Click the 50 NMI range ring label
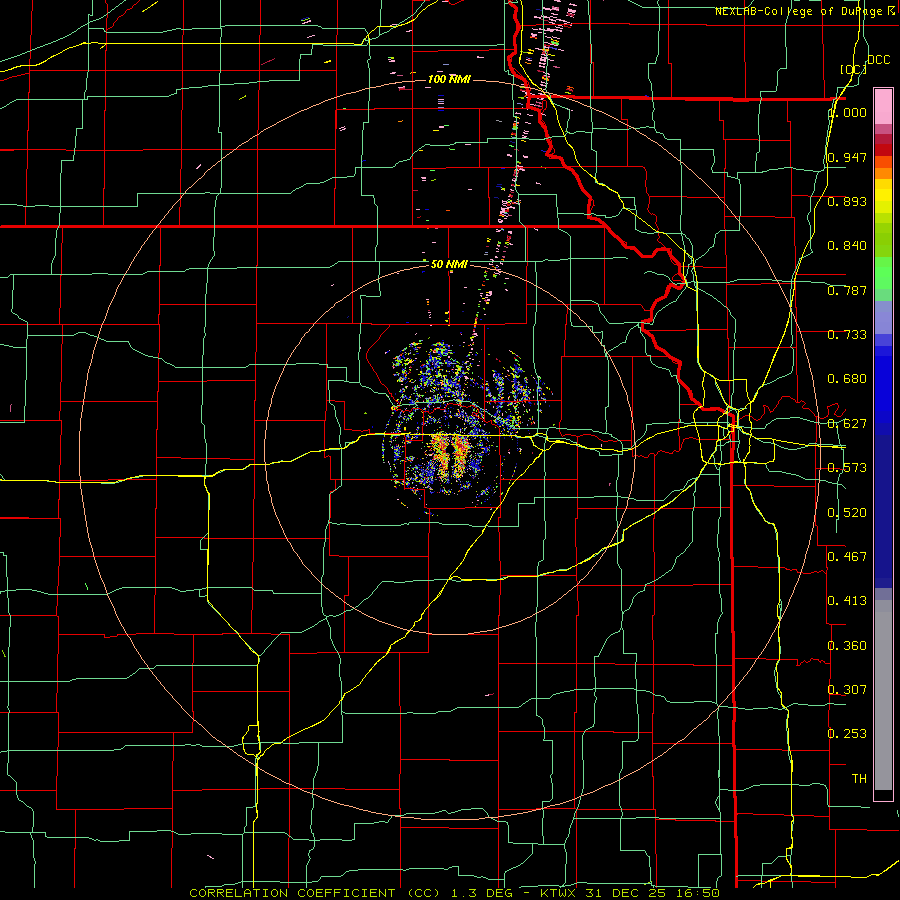Viewport: 900px width, 900px height. pos(449,264)
